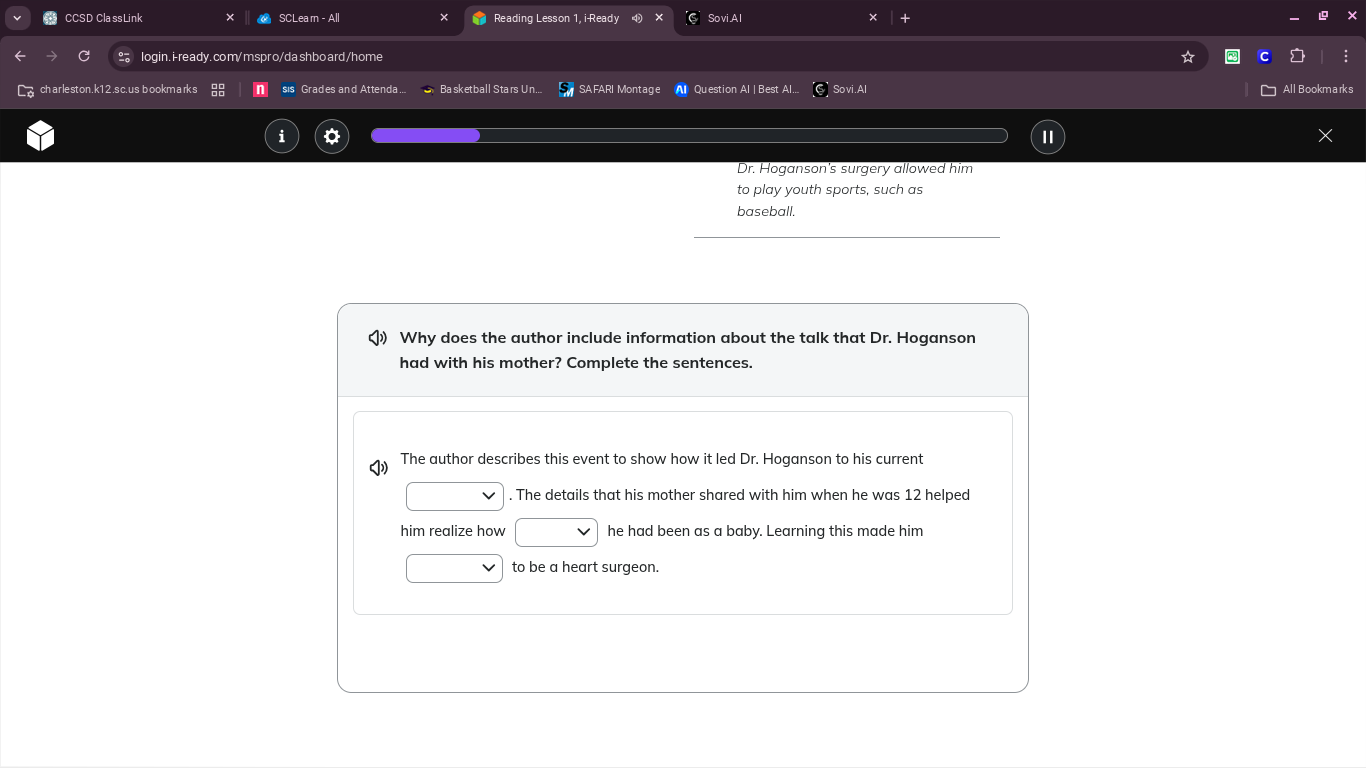Play audio for the question prompt
1366x768 pixels.
(x=378, y=338)
